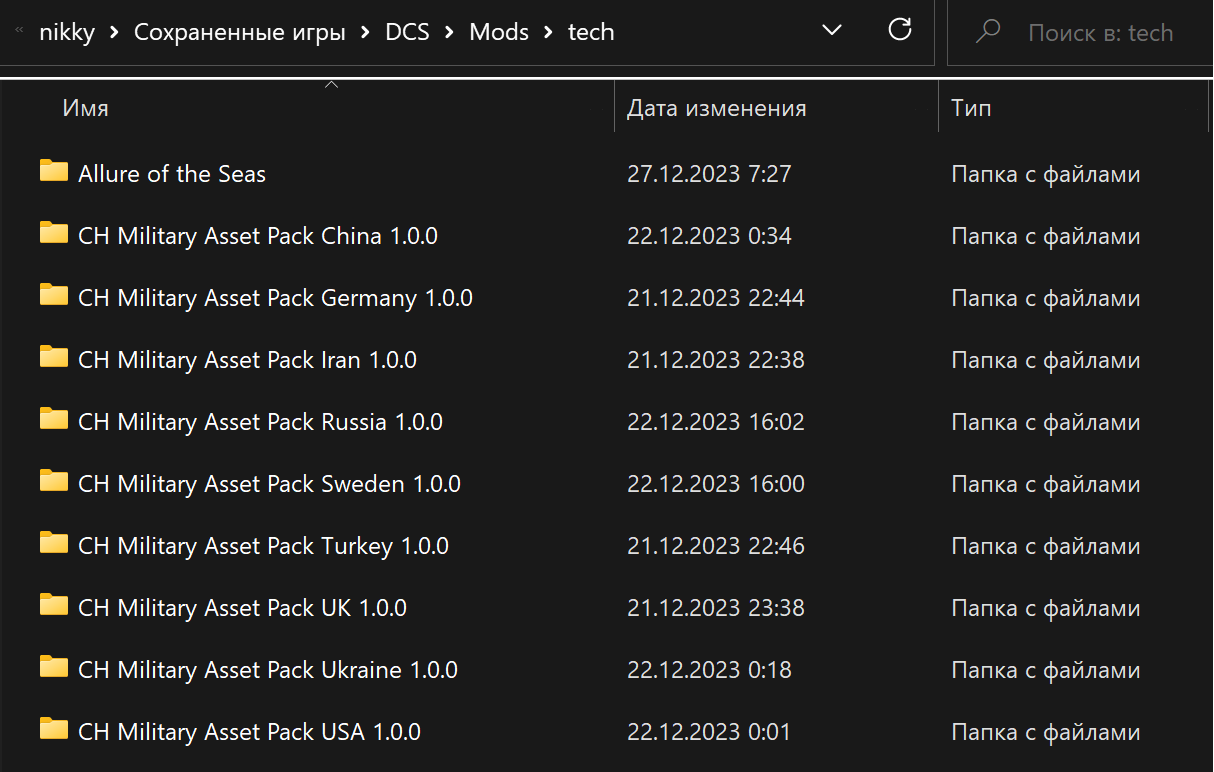This screenshot has width=1214, height=772.
Task: Click the date 21.12.2023 22:46
Action: click(x=716, y=546)
